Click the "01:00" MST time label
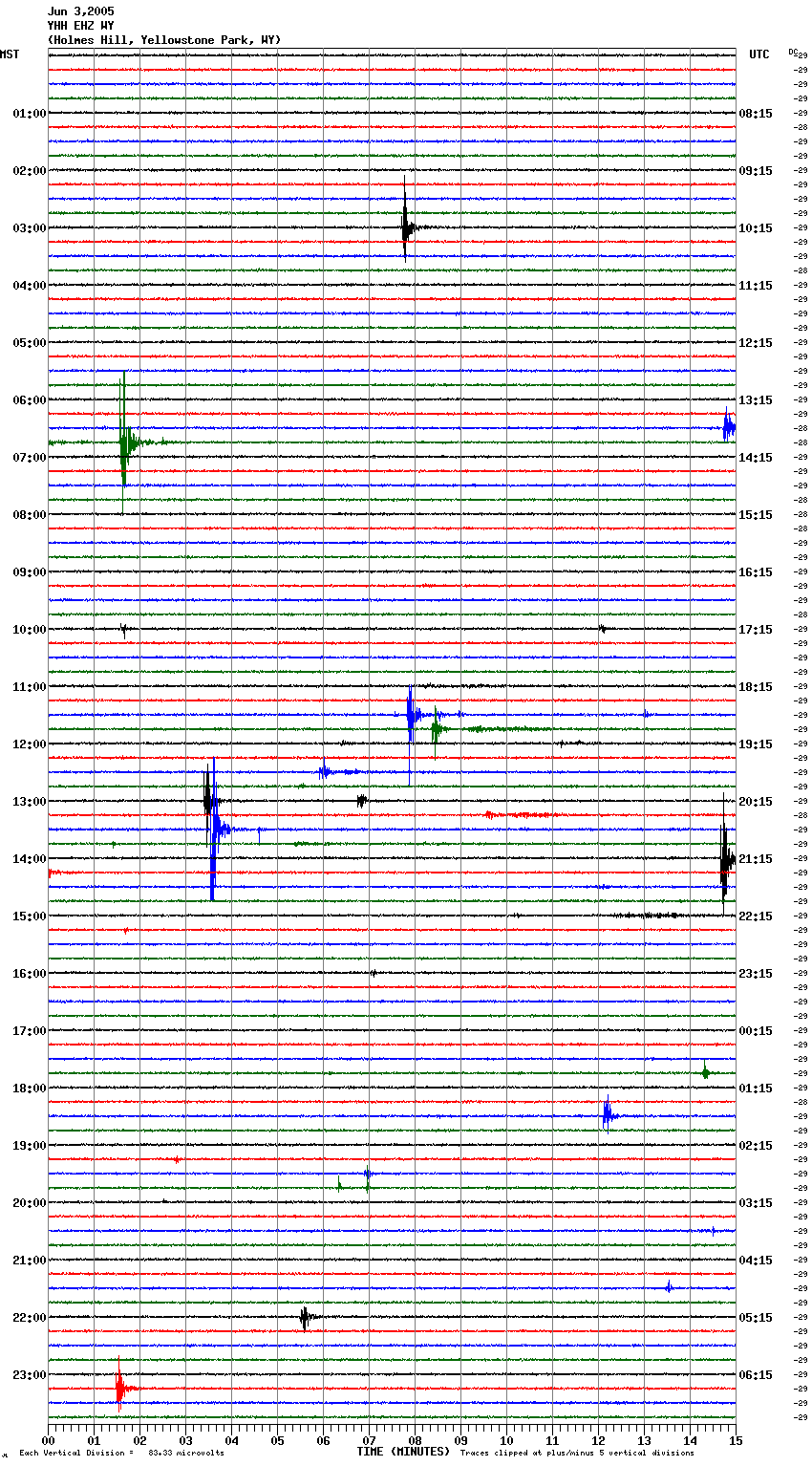Viewport: 812px width, 1466px height. coord(30,114)
